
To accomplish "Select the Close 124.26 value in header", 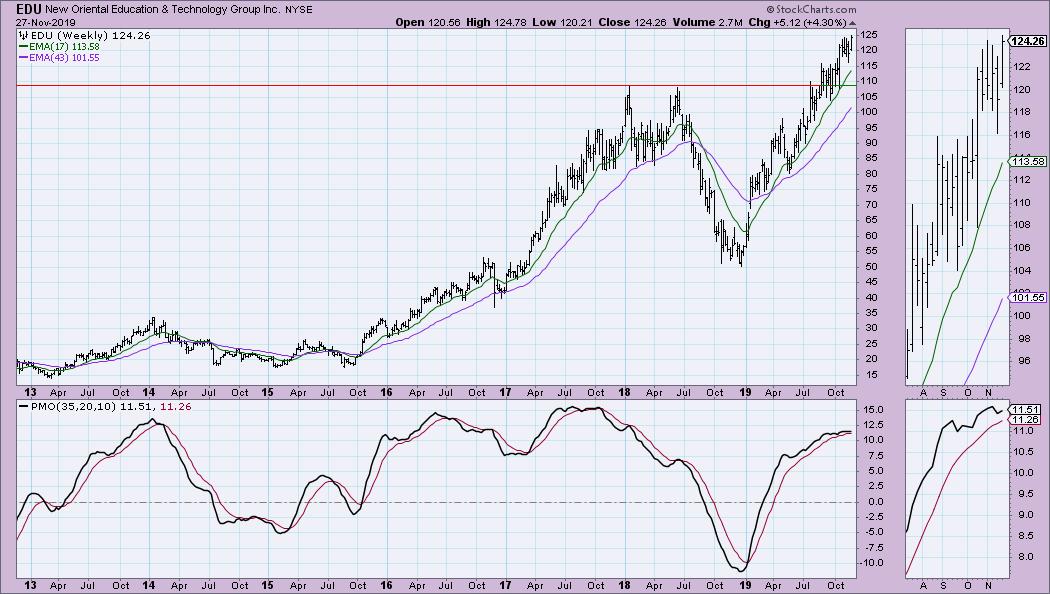I will click(632, 22).
